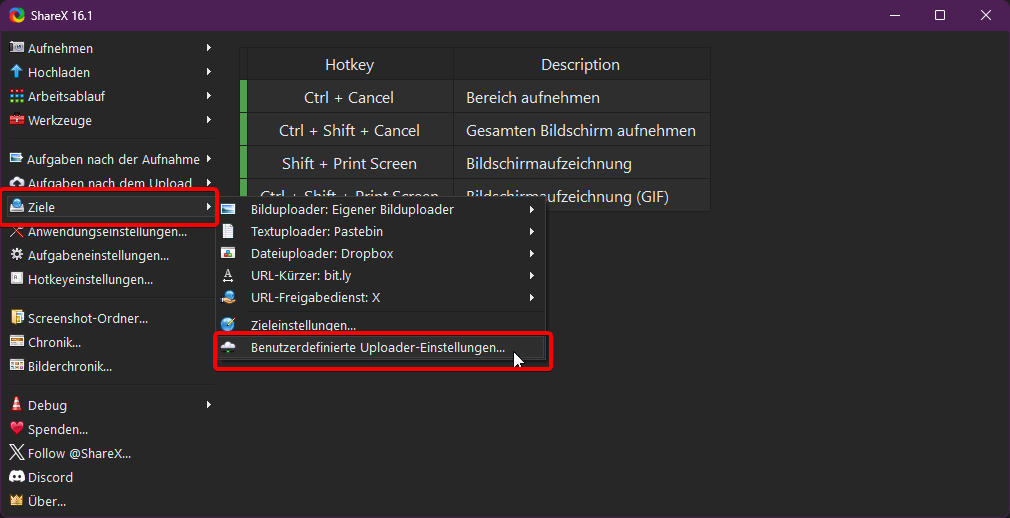Open the Screenshot-Ordner
This screenshot has height=518, width=1010.
[87, 318]
